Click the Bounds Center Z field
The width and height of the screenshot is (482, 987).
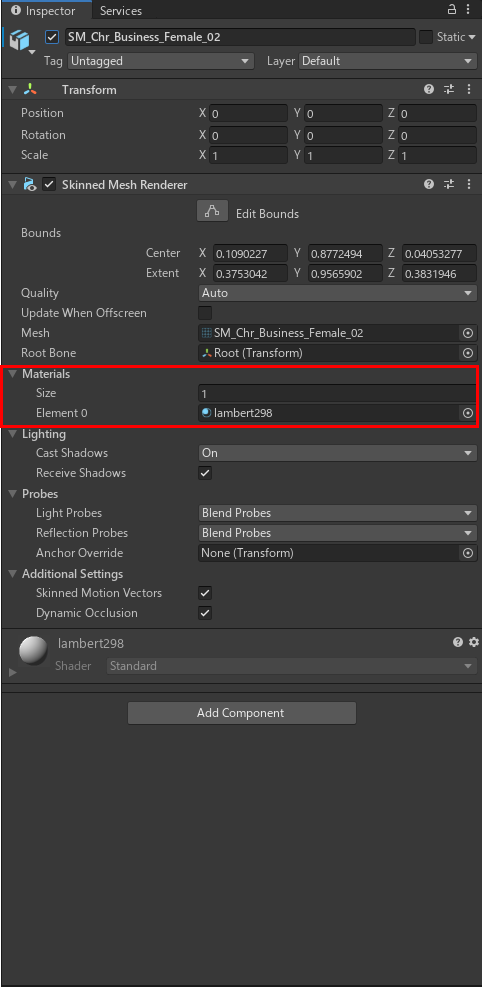click(439, 254)
